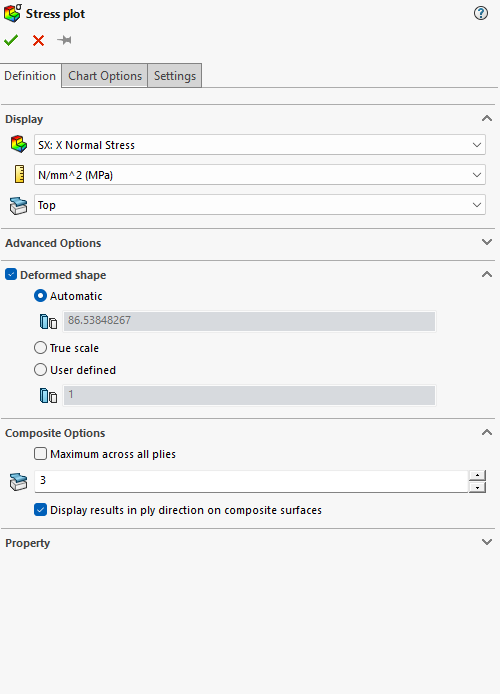
Task: Increment the ply number with the up arrow
Action: tap(477, 475)
